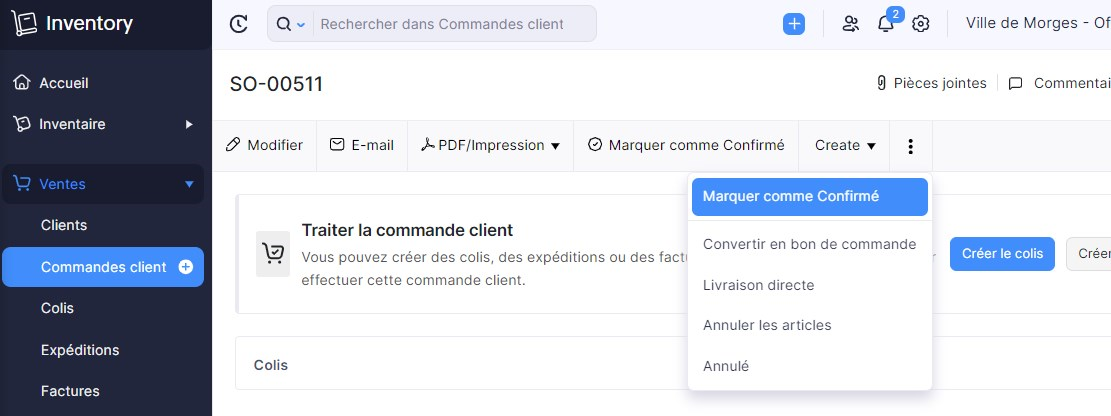Click the Pièces jointes paperclip

(x=881, y=84)
